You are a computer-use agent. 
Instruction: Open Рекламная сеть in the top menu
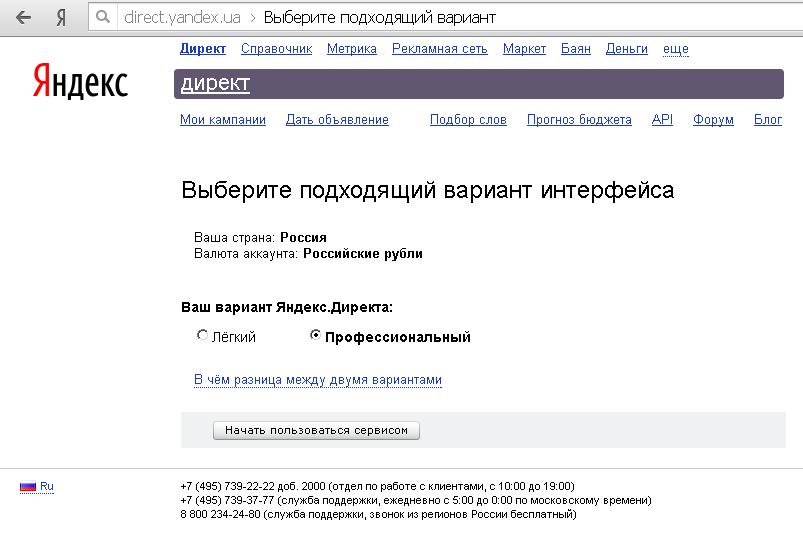pos(439,49)
